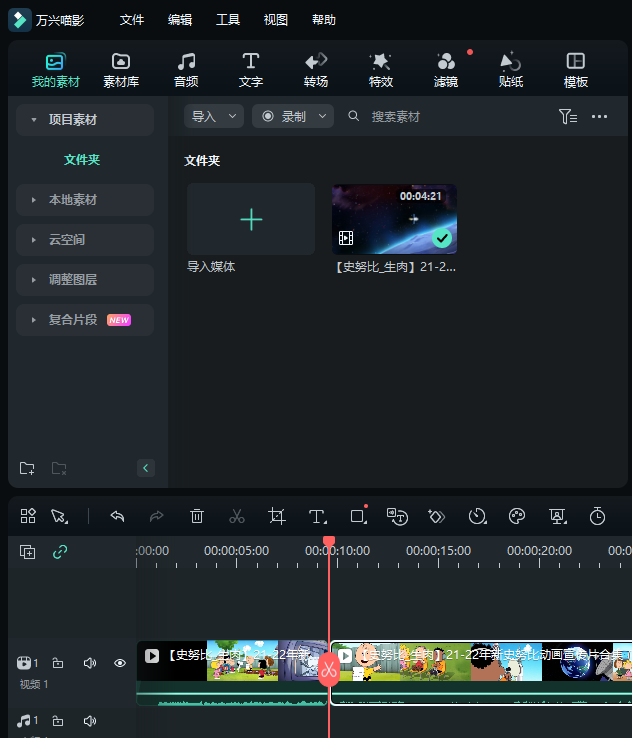Click the 导入媒体 plus tile
Viewport: 632px width, 738px height.
coord(251,219)
